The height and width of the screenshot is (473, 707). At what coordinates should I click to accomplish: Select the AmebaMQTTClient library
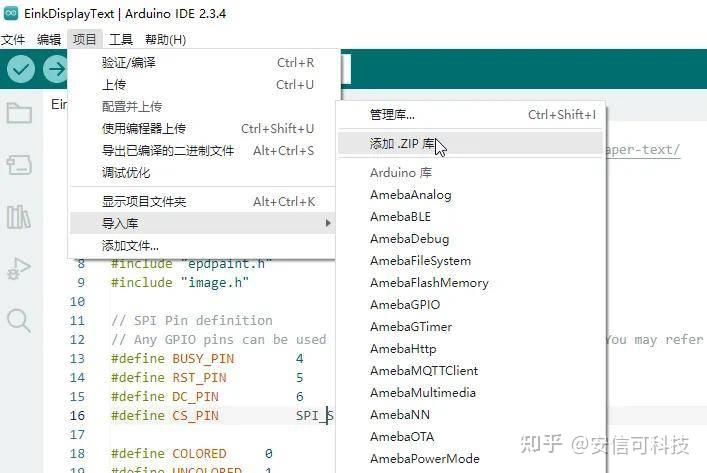[x=424, y=371]
